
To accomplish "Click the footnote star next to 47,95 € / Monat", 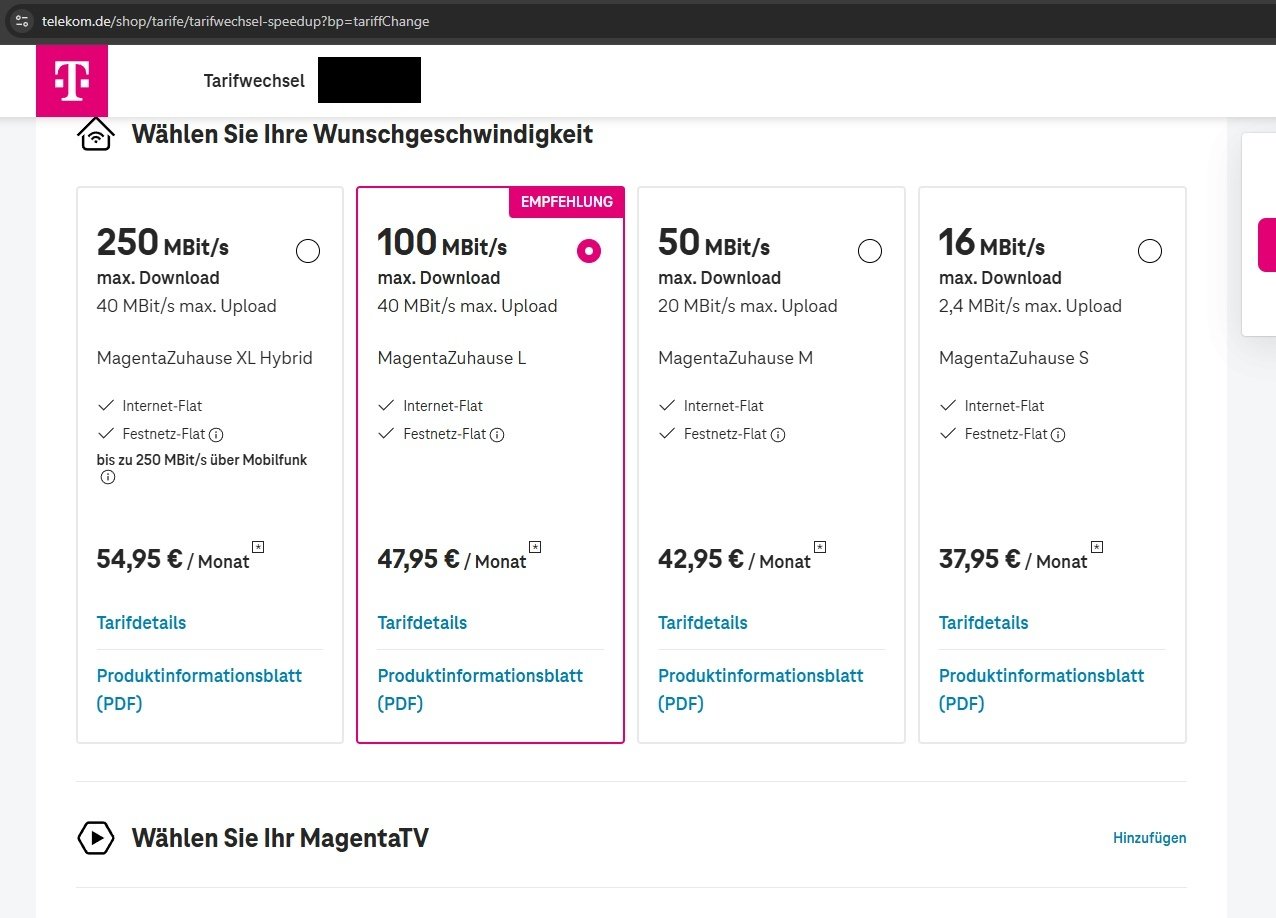I will click(x=535, y=546).
